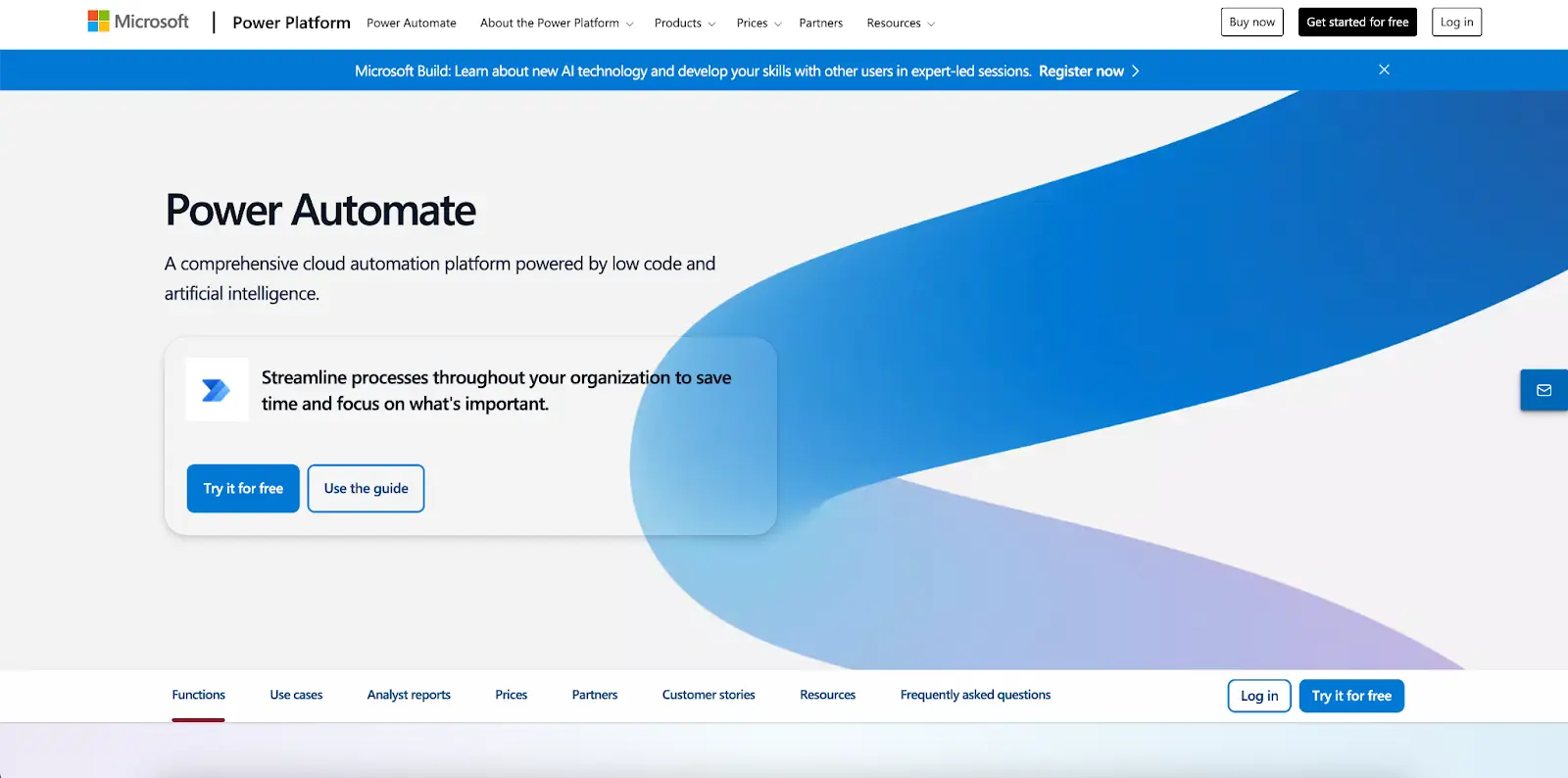Expand the Resources dropdown in header
The image size is (1568, 778).
click(x=901, y=23)
